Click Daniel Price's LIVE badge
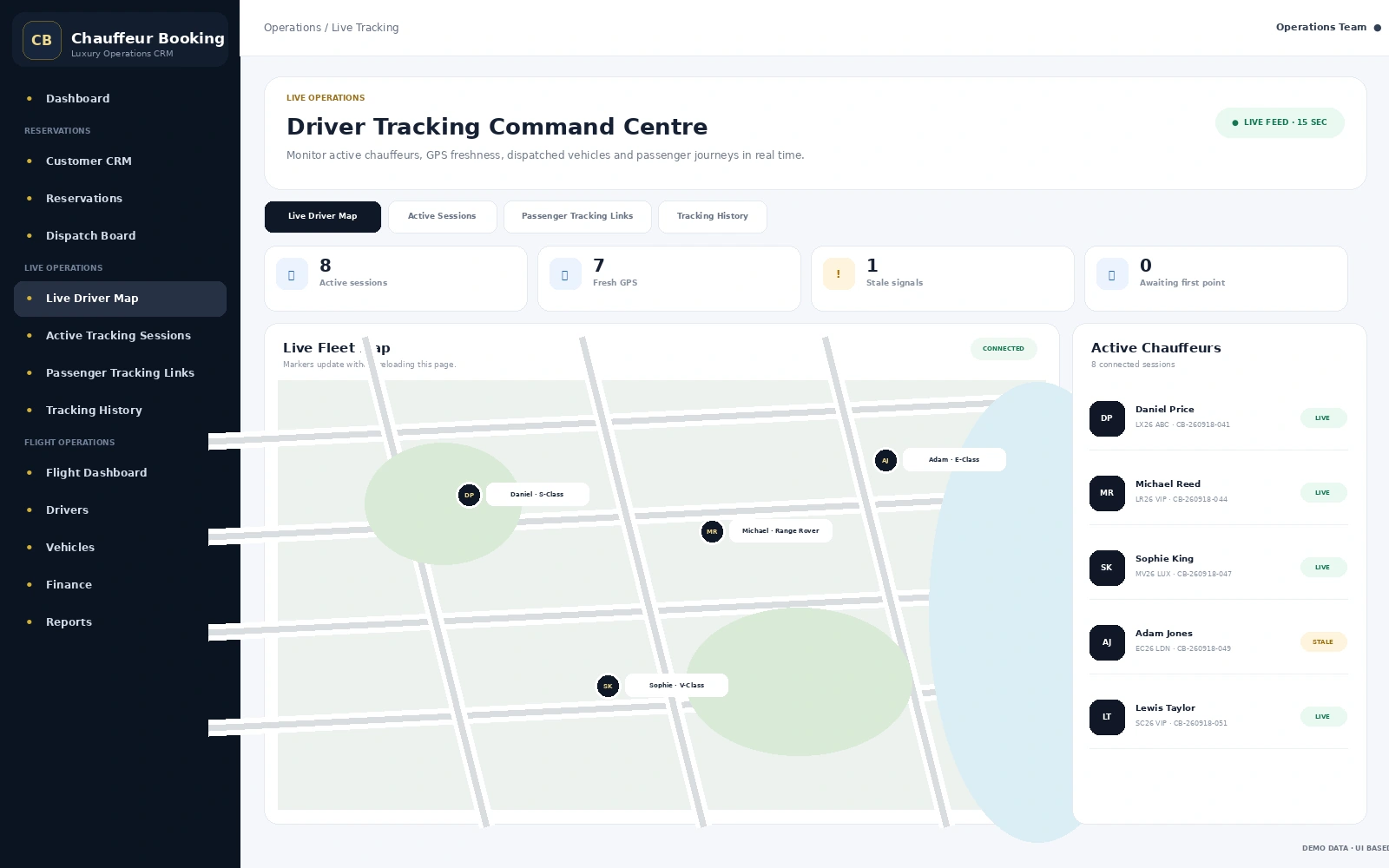The height and width of the screenshot is (868, 1389). [1323, 418]
